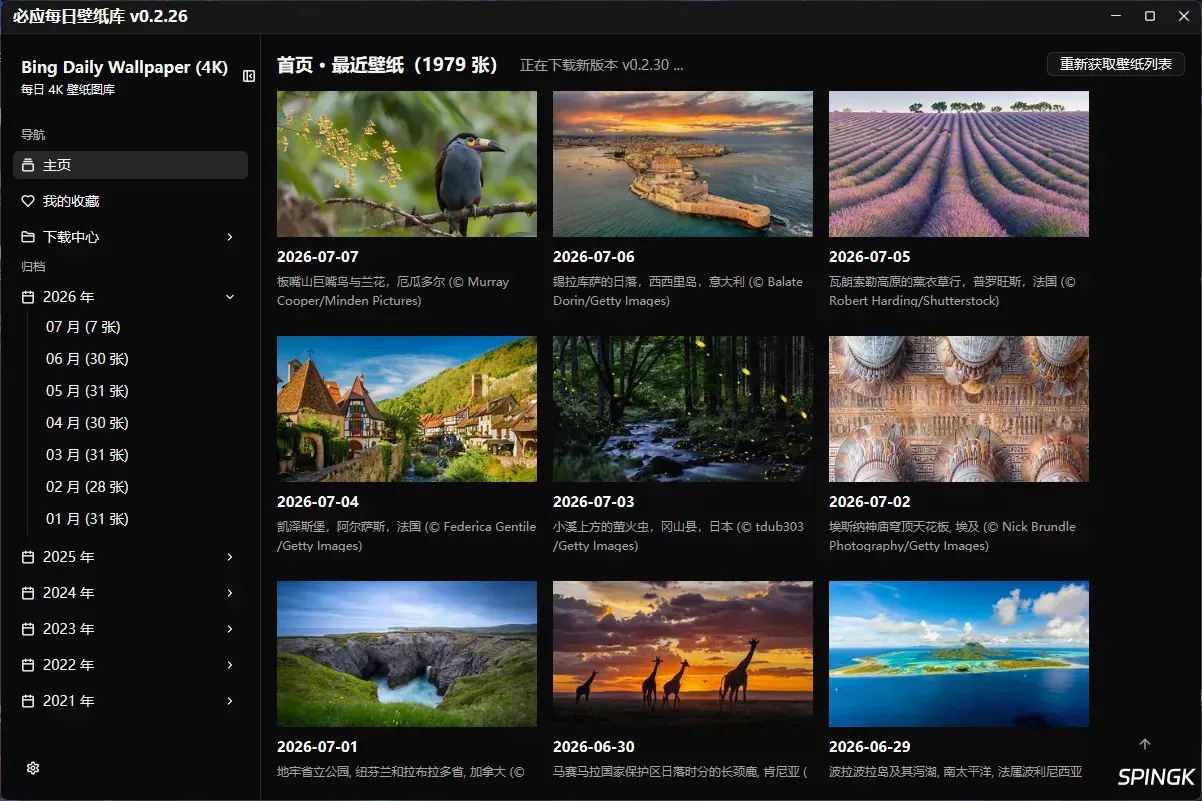Expand the 下载中心 submenu chevron
The width and height of the screenshot is (1202, 801).
pyautogui.click(x=230, y=237)
